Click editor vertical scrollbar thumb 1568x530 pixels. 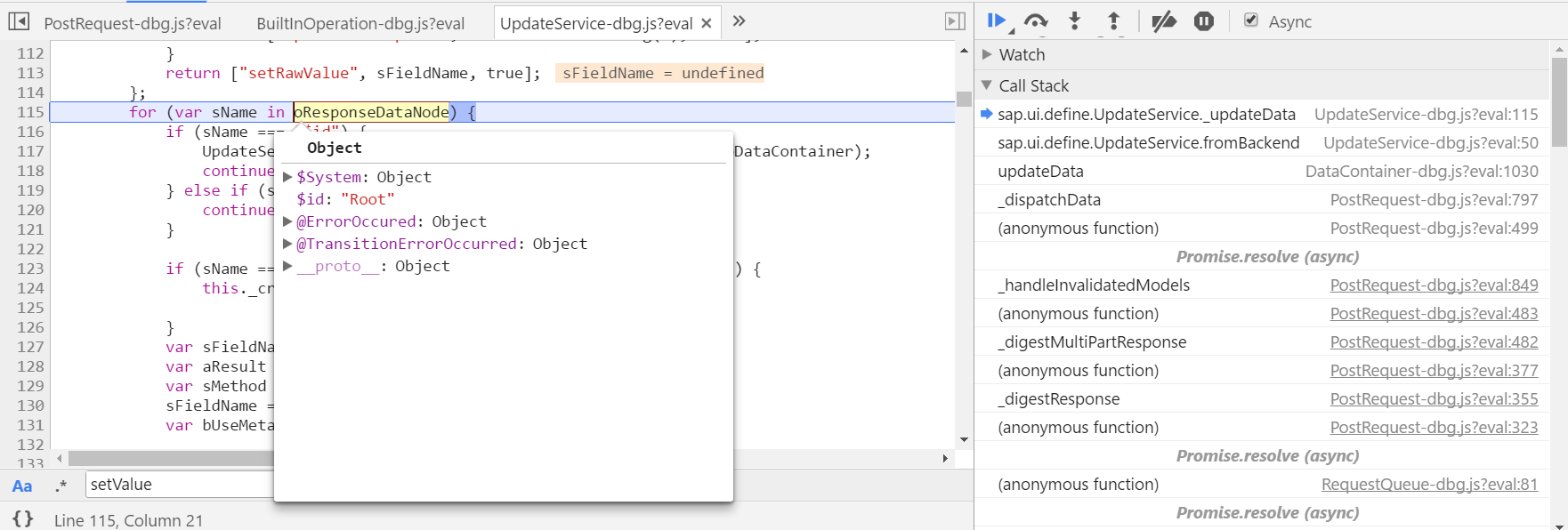pyautogui.click(x=964, y=99)
